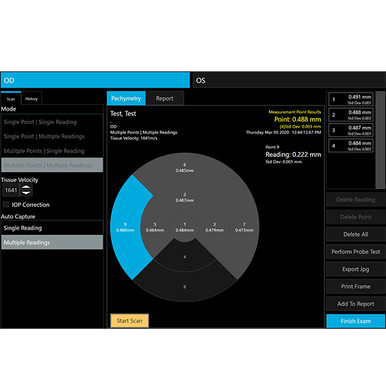Click the Delete All button
Viewport: 386px width, 386px height.
[x=355, y=234]
